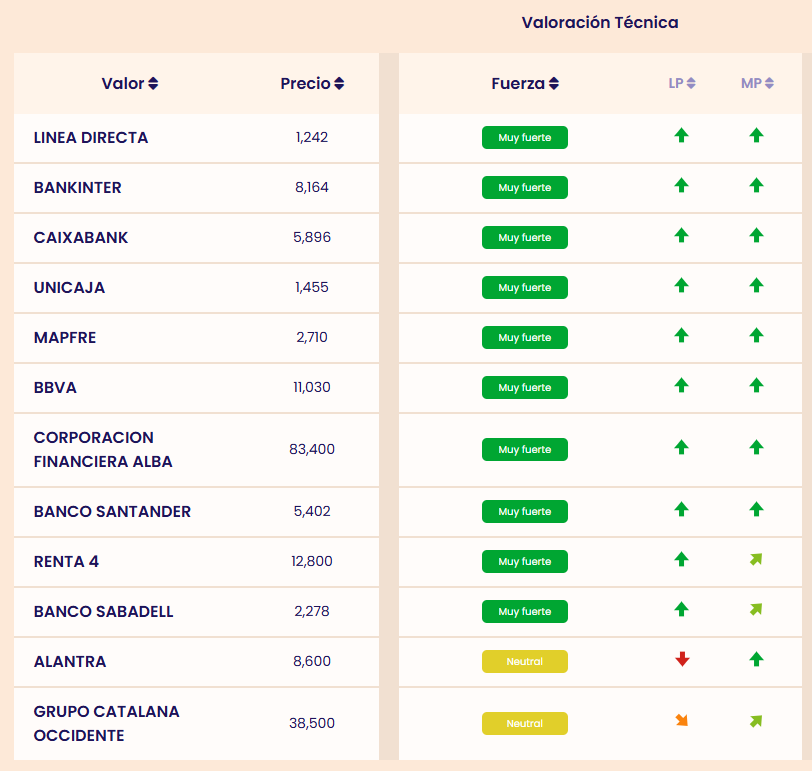The width and height of the screenshot is (812, 771).
Task: Click MAPFRE price 2,710
Action: [x=312, y=338]
